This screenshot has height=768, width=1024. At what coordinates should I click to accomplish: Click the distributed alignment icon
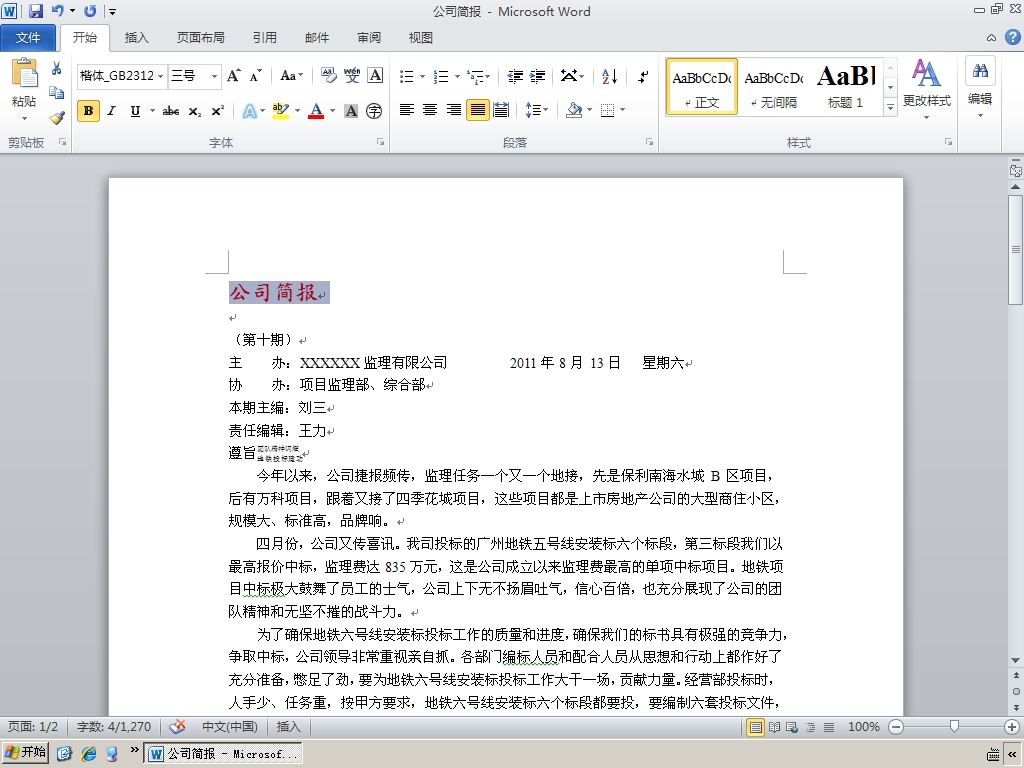[501, 110]
